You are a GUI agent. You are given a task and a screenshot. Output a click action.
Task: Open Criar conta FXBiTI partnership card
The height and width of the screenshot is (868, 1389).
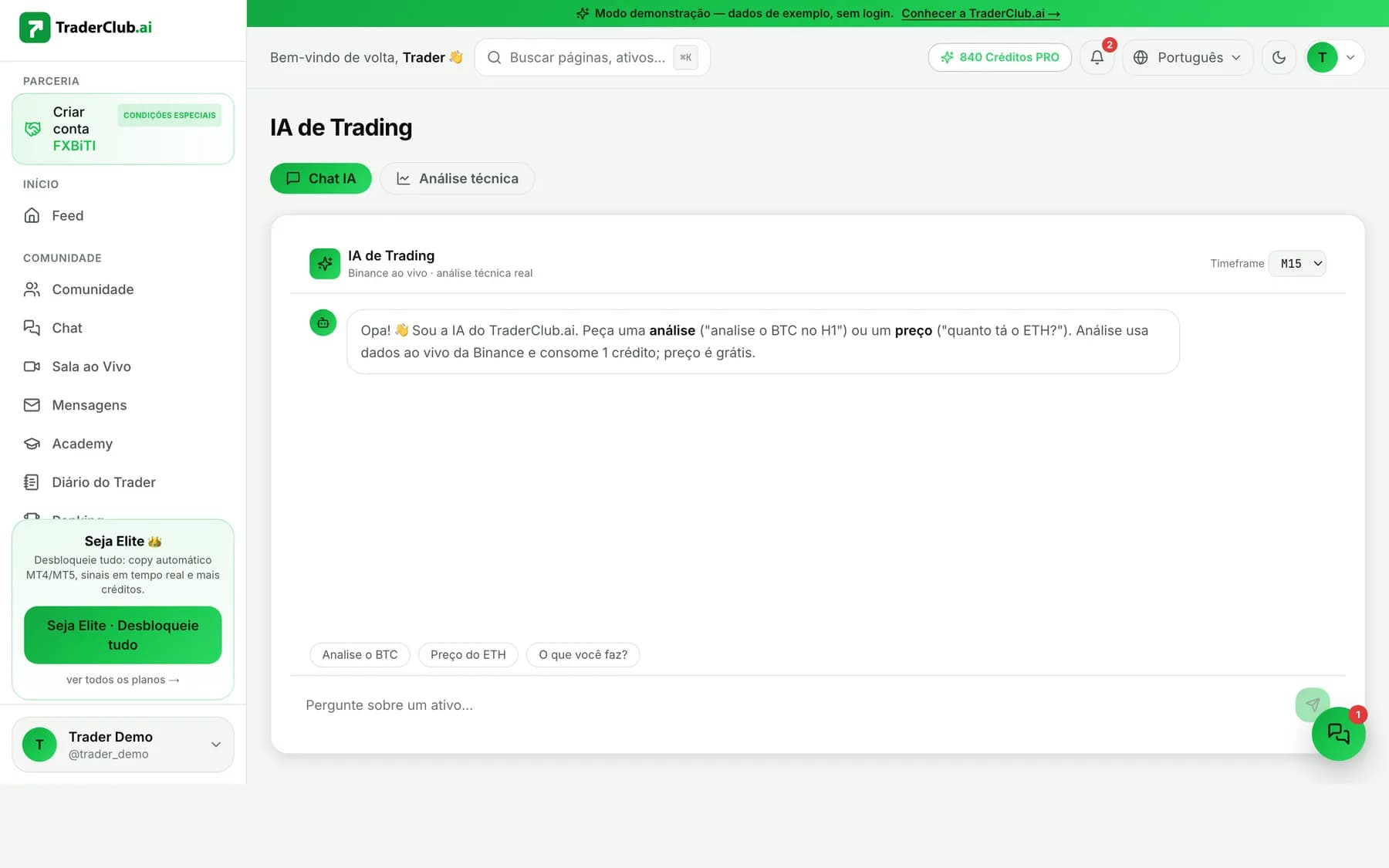click(x=123, y=129)
